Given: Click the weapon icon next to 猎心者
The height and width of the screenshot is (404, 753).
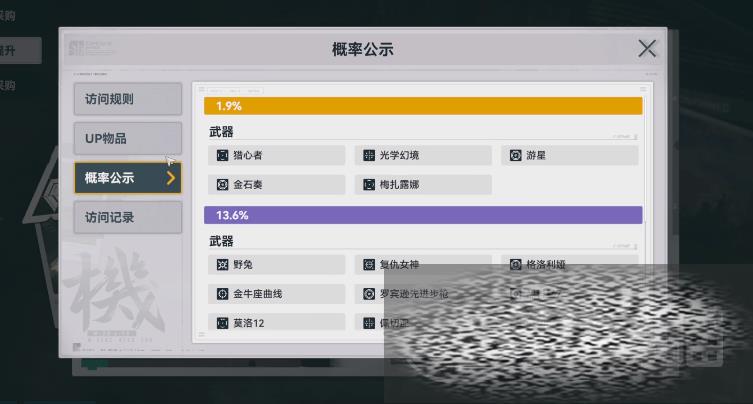Looking at the screenshot, I should pyautogui.click(x=222, y=155).
